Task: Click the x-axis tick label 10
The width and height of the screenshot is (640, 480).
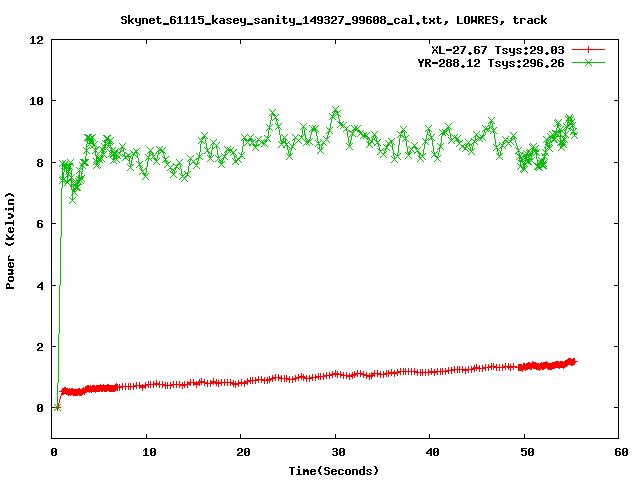Action: [x=146, y=452]
